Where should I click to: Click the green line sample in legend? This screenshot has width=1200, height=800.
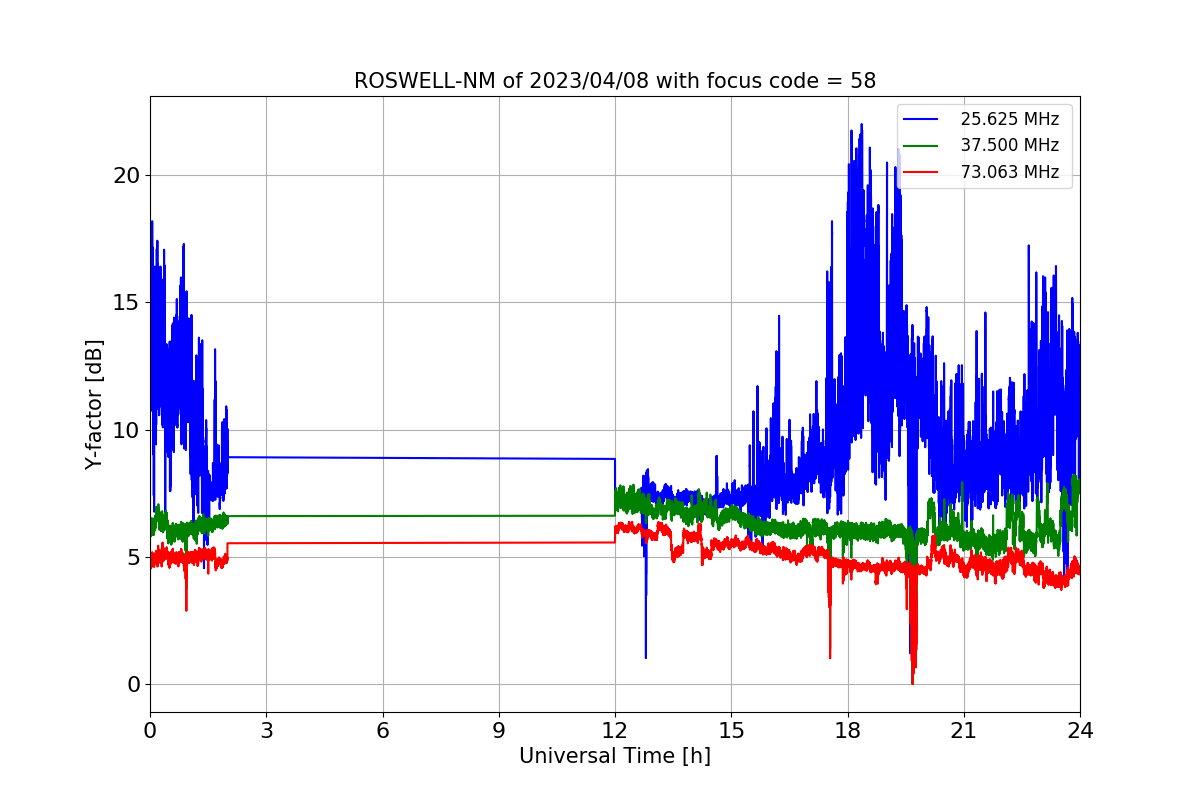[921, 146]
